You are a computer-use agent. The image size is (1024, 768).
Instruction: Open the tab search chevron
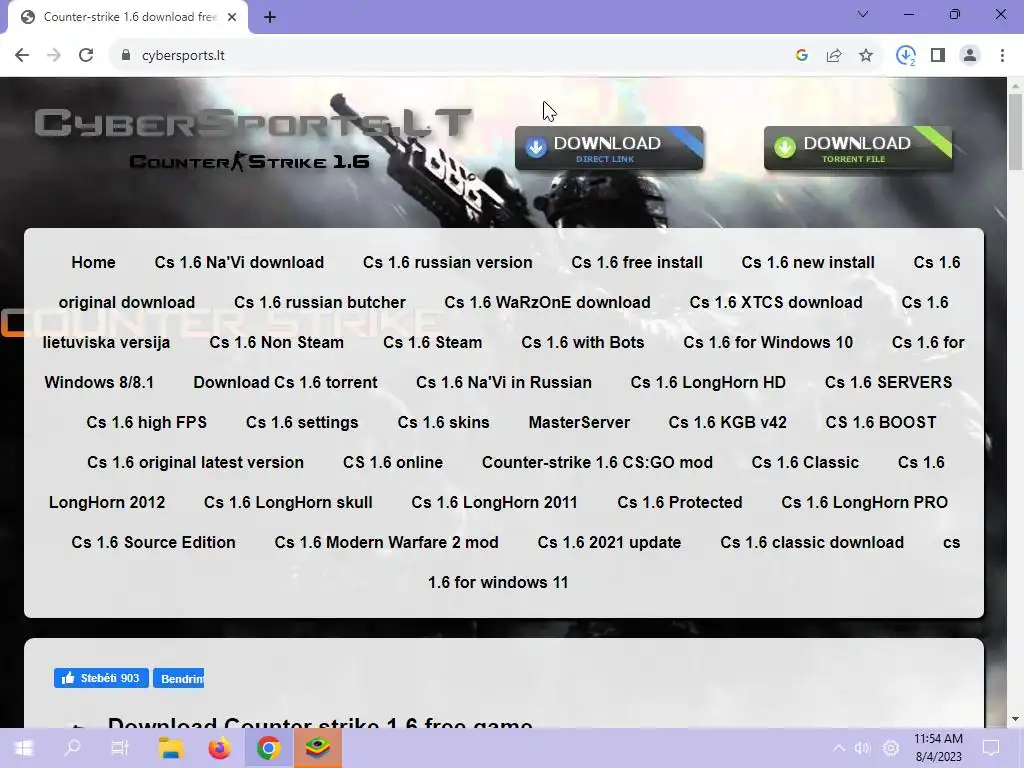[x=863, y=14]
